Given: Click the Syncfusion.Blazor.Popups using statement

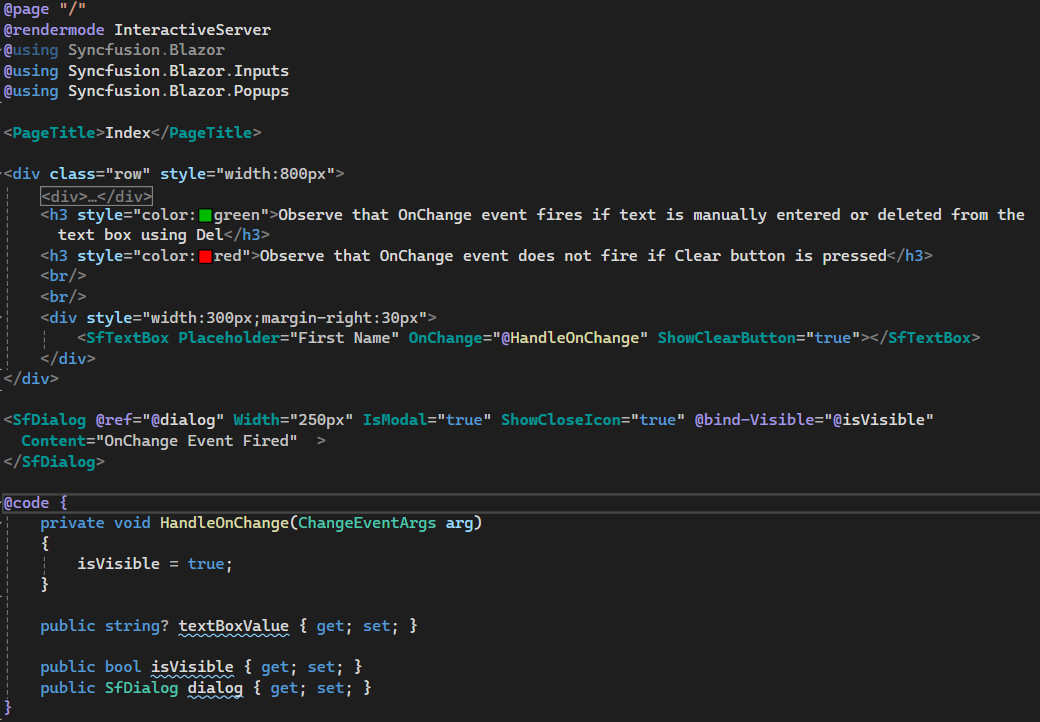Looking at the screenshot, I should [x=178, y=91].
